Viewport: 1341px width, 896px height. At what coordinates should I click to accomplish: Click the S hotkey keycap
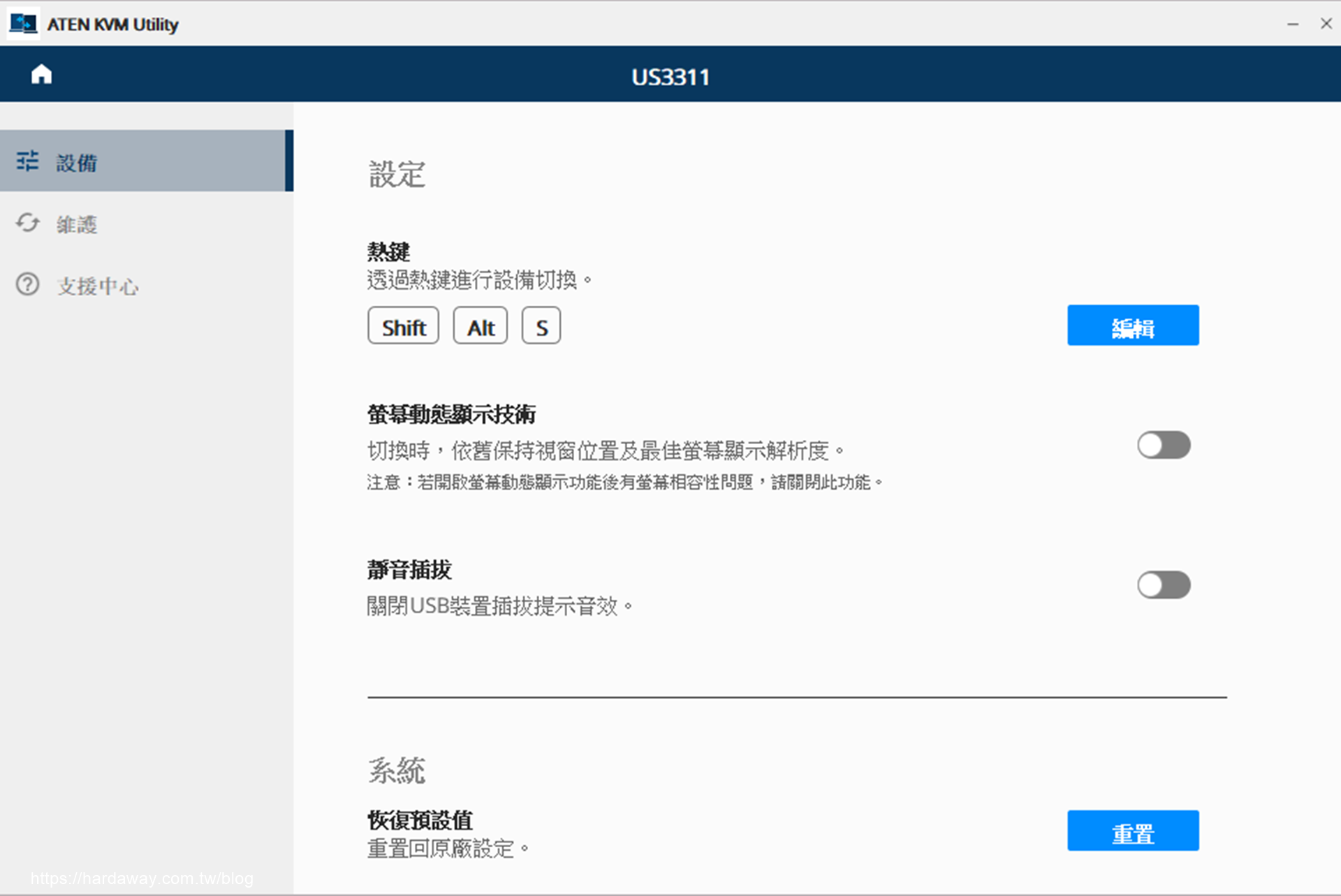(x=541, y=326)
